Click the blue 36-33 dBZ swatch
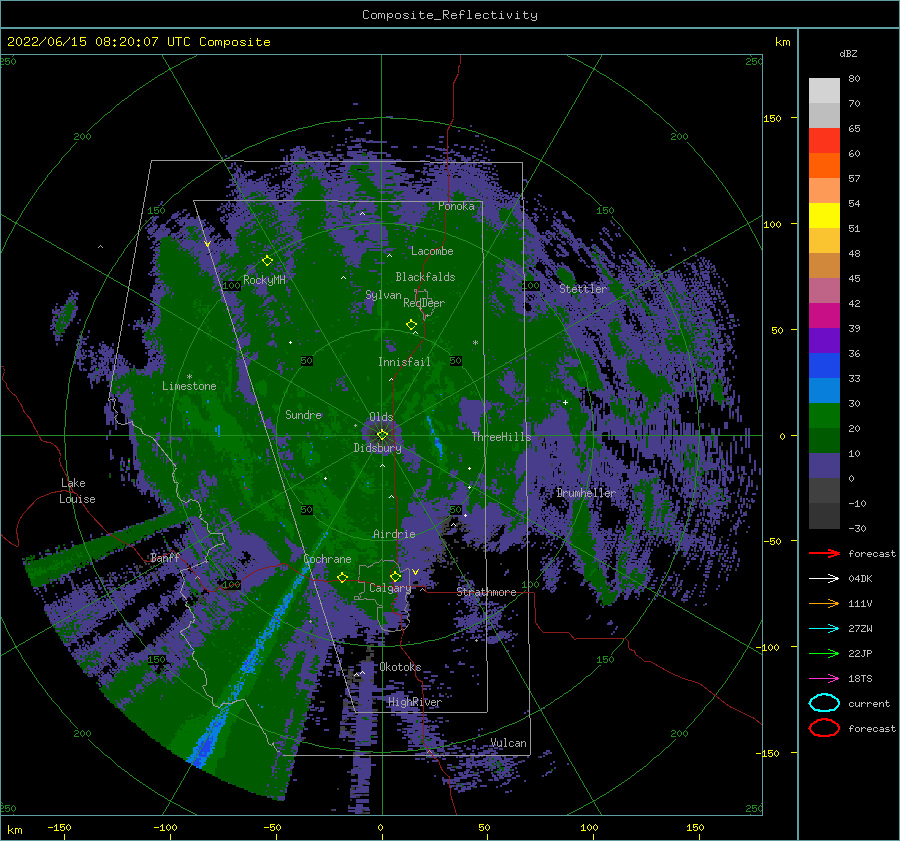900x841 pixels. [824, 366]
